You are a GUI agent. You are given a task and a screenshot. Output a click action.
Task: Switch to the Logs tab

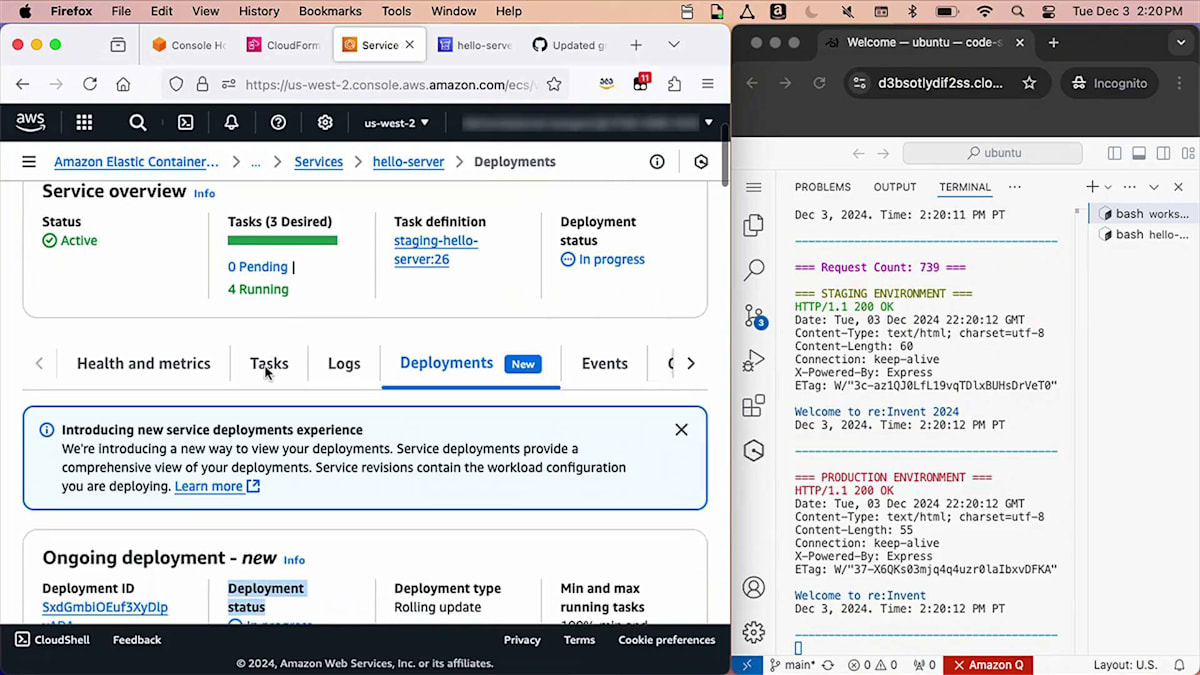[344, 364]
